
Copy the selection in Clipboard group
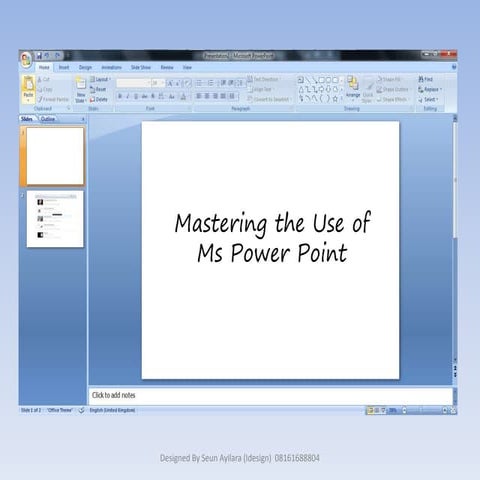(x=45, y=89)
